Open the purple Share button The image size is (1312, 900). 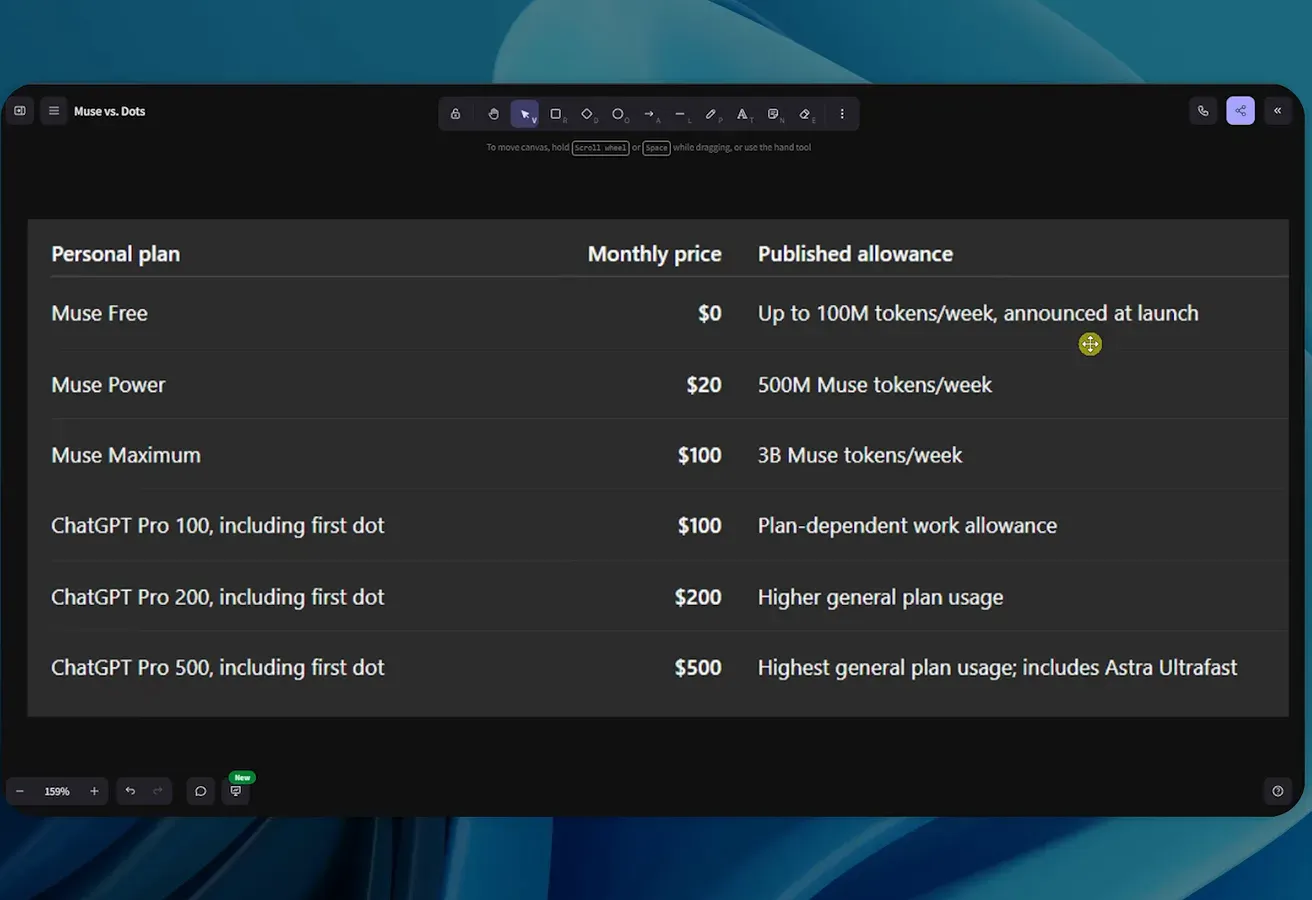coord(1240,111)
